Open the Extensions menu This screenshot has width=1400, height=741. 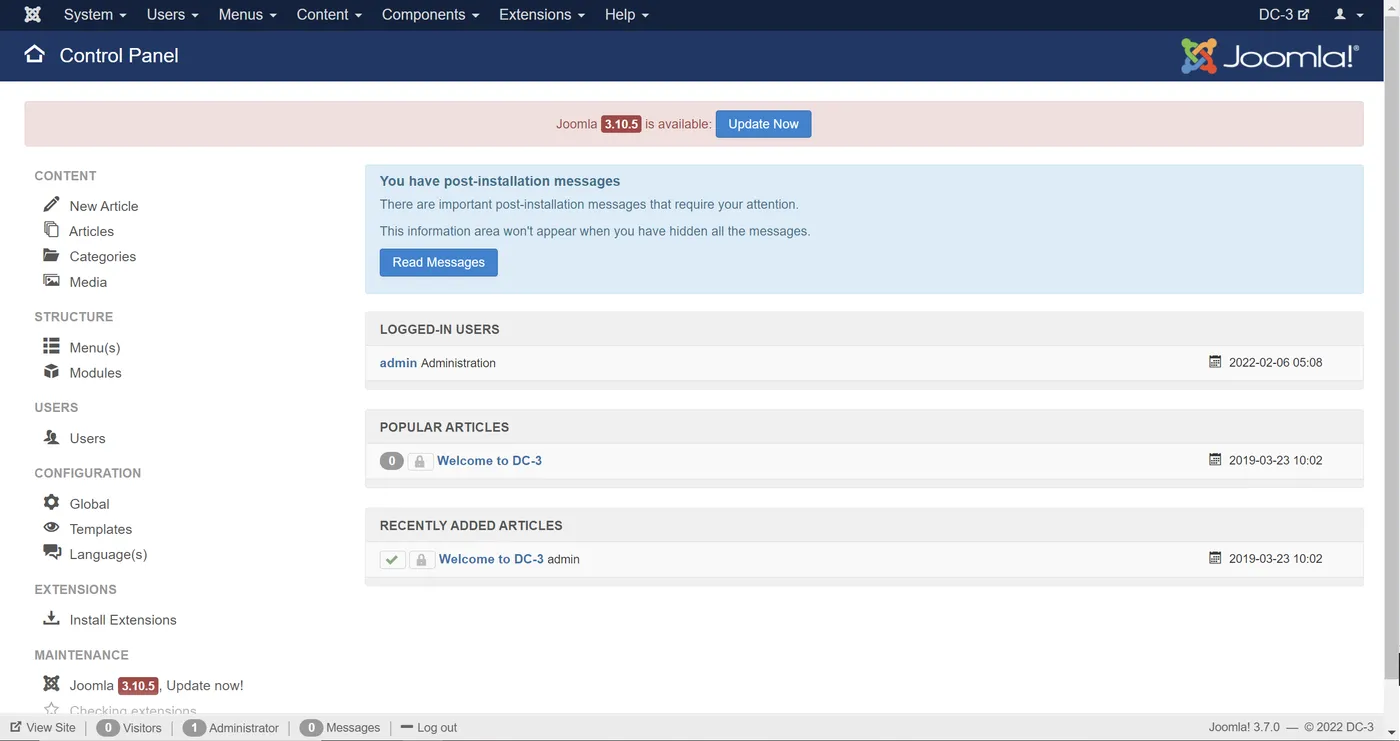pos(542,14)
